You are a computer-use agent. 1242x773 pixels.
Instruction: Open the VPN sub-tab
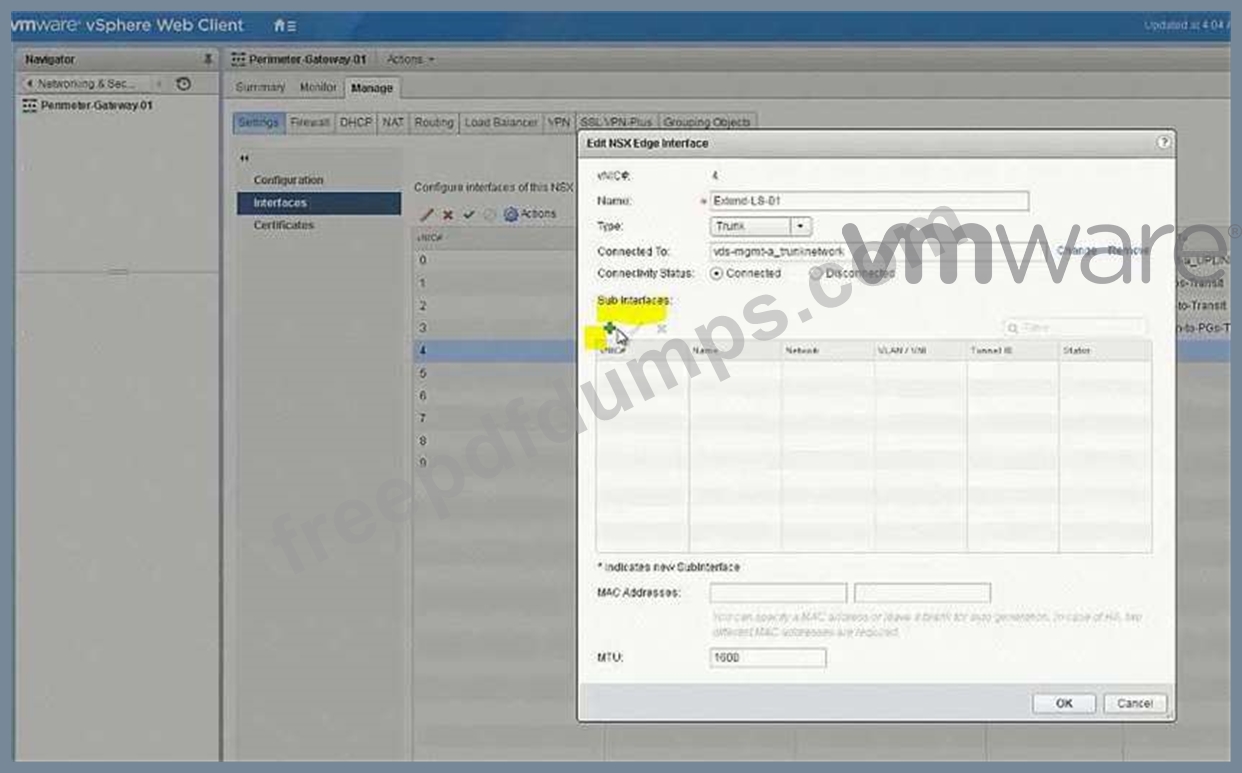[x=559, y=122]
